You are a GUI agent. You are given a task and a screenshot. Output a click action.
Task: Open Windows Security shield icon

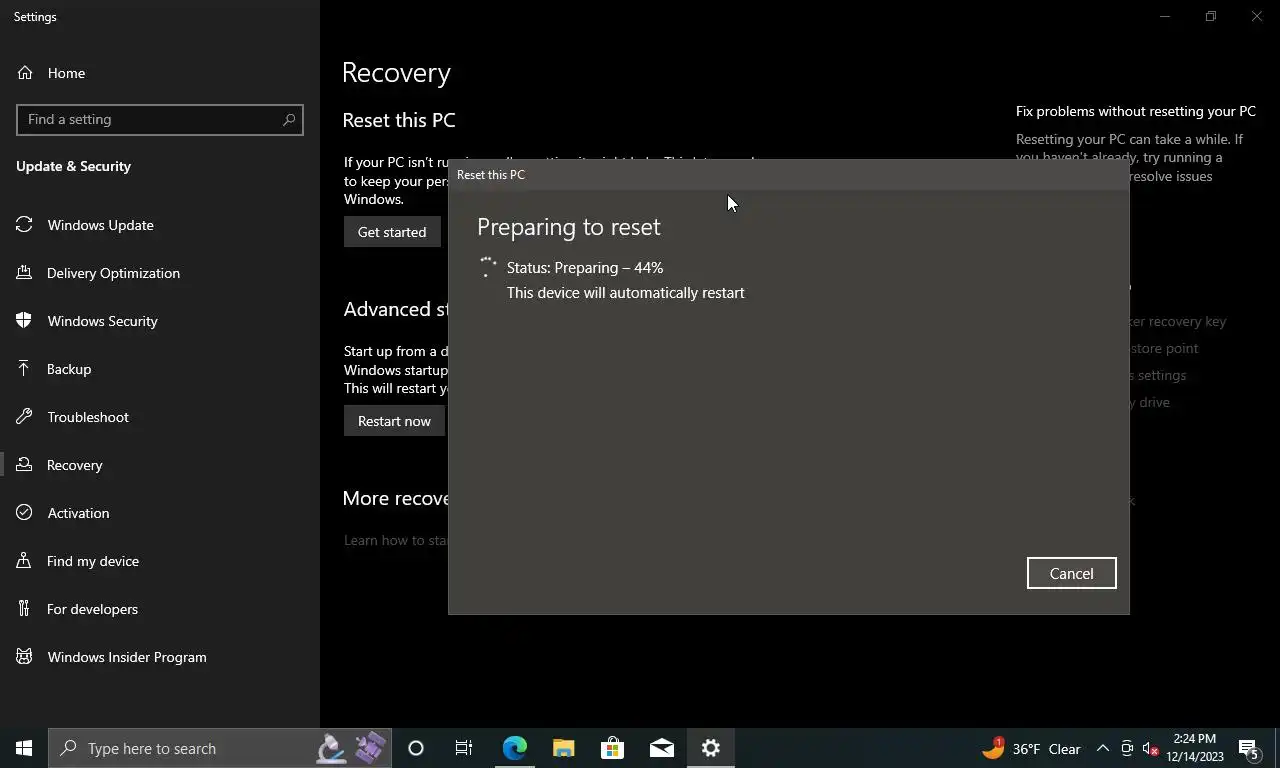point(25,321)
